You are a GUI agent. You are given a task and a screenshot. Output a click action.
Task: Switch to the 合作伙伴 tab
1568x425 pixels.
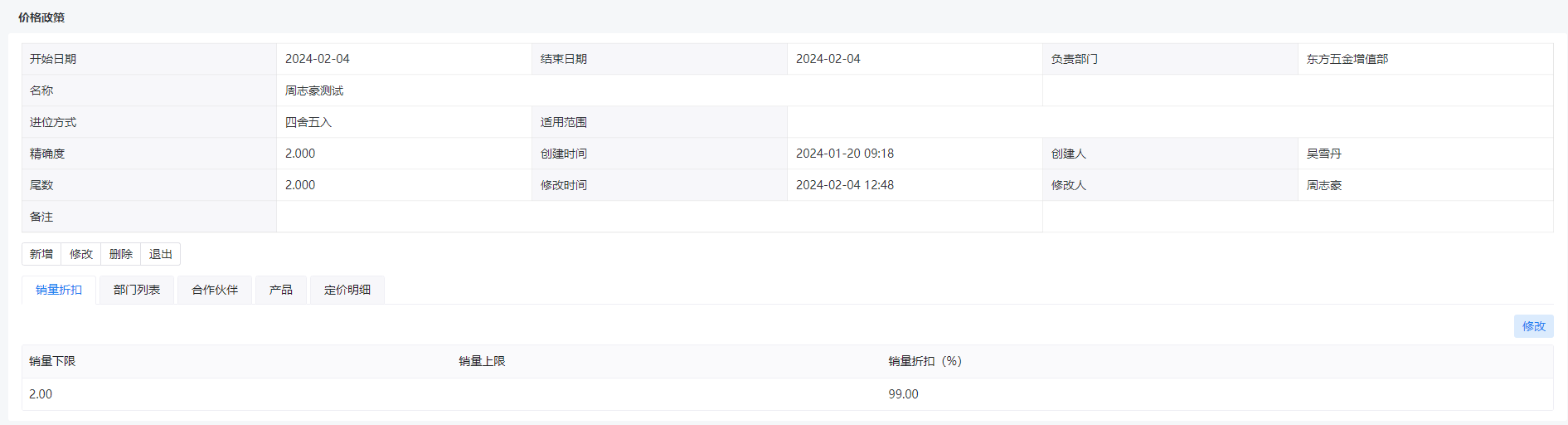pos(215,290)
